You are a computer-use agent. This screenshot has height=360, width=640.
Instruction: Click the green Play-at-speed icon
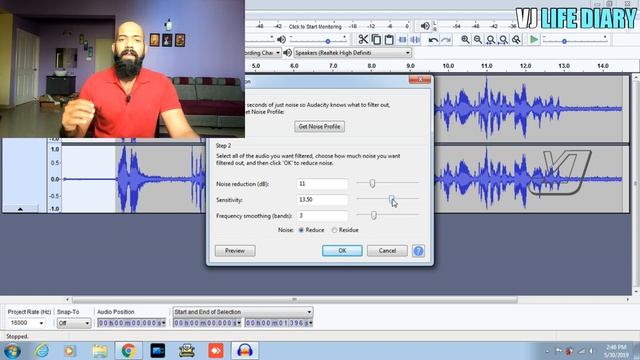coord(533,40)
